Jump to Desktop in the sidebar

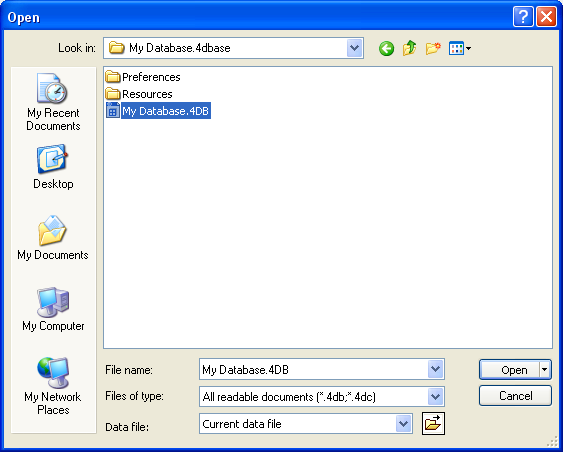click(x=53, y=167)
